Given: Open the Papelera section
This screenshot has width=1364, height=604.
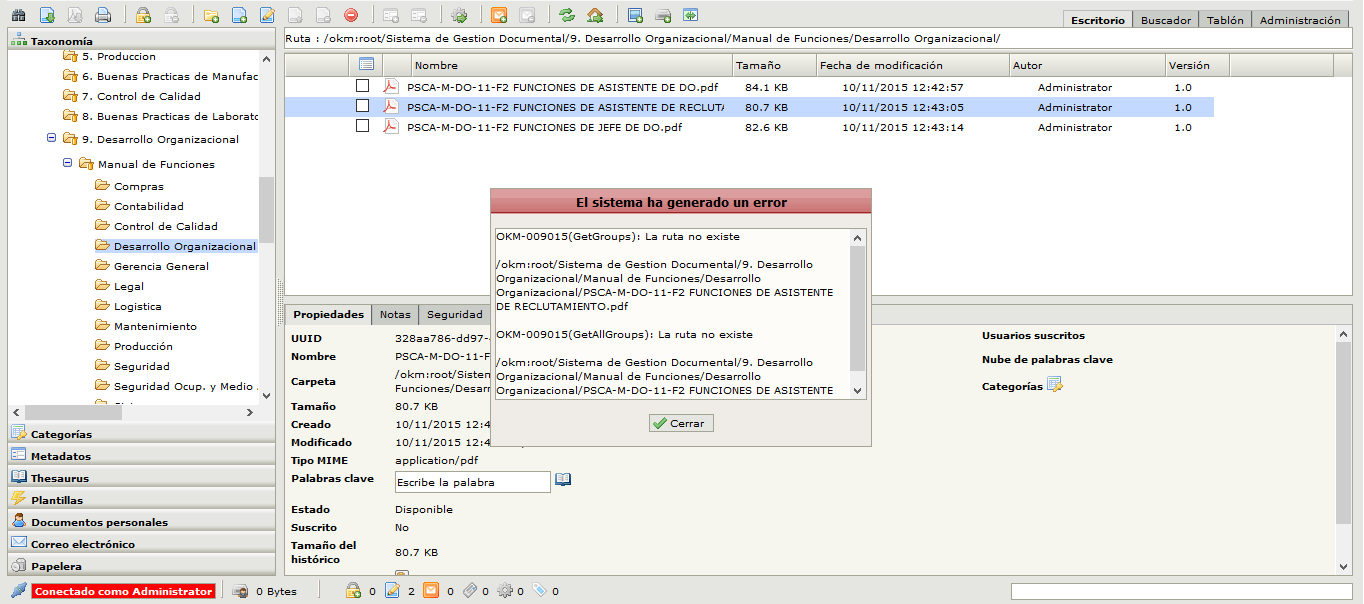Looking at the screenshot, I should 60,565.
